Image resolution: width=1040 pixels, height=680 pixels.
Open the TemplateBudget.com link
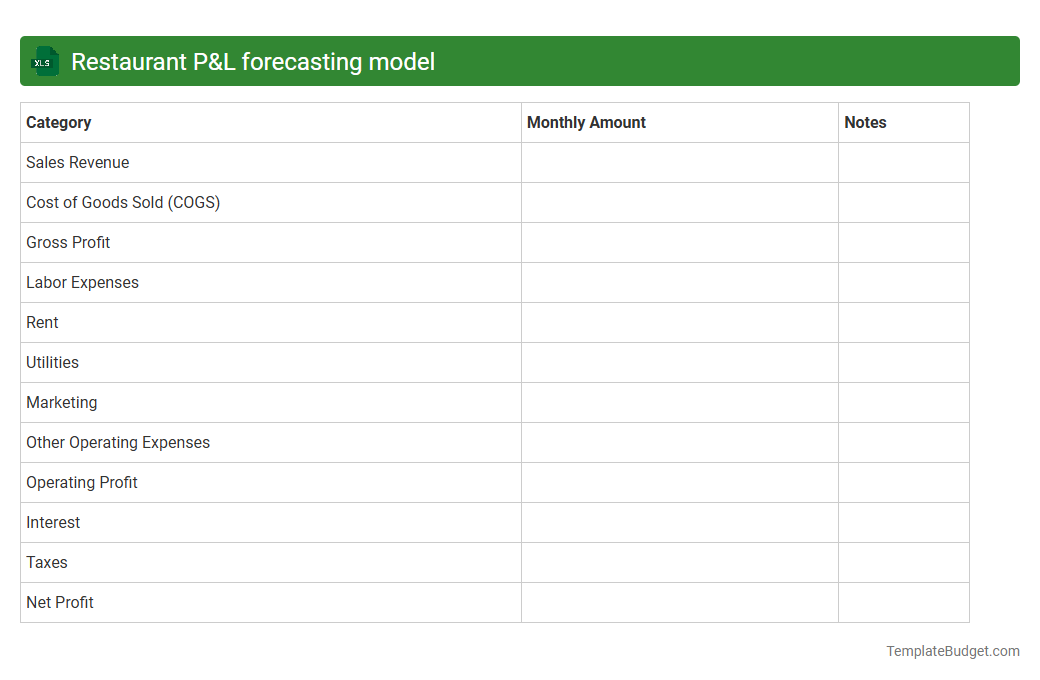[x=952, y=651]
